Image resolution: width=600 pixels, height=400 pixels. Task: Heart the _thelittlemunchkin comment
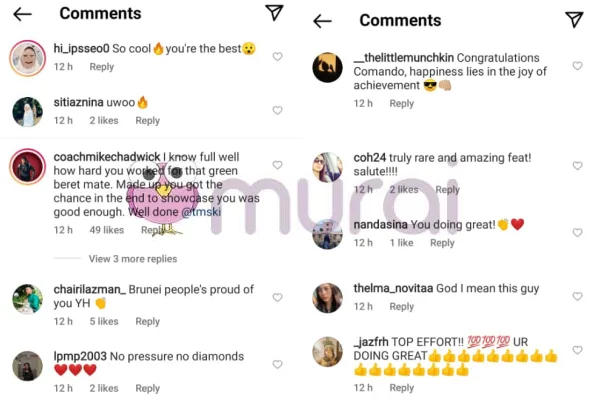click(x=577, y=66)
